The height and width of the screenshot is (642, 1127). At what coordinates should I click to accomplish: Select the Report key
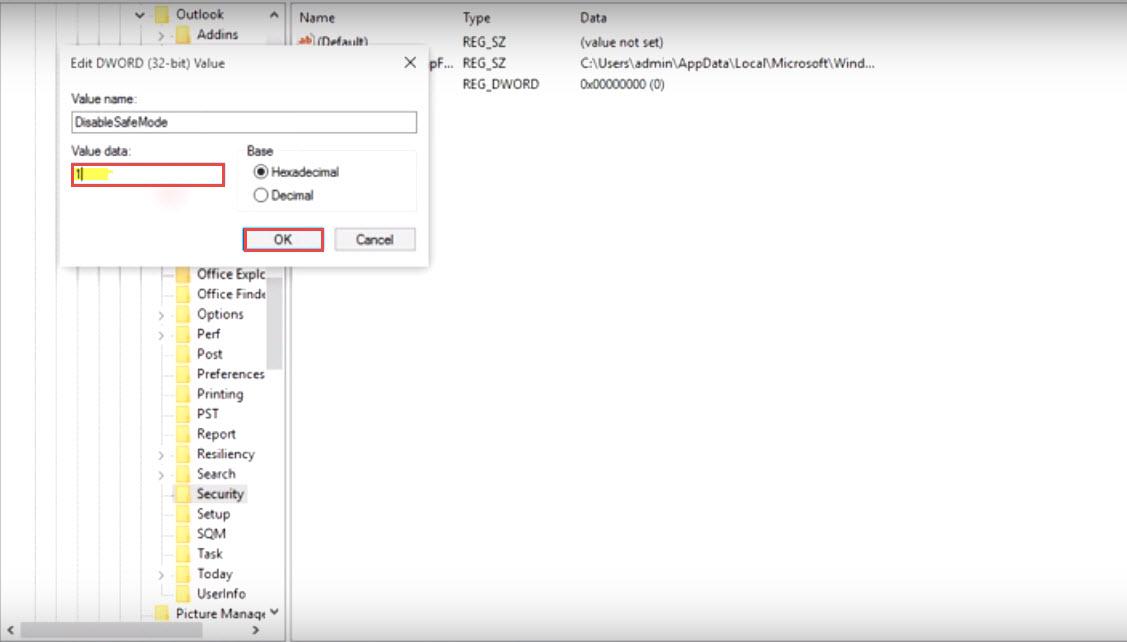tap(216, 434)
